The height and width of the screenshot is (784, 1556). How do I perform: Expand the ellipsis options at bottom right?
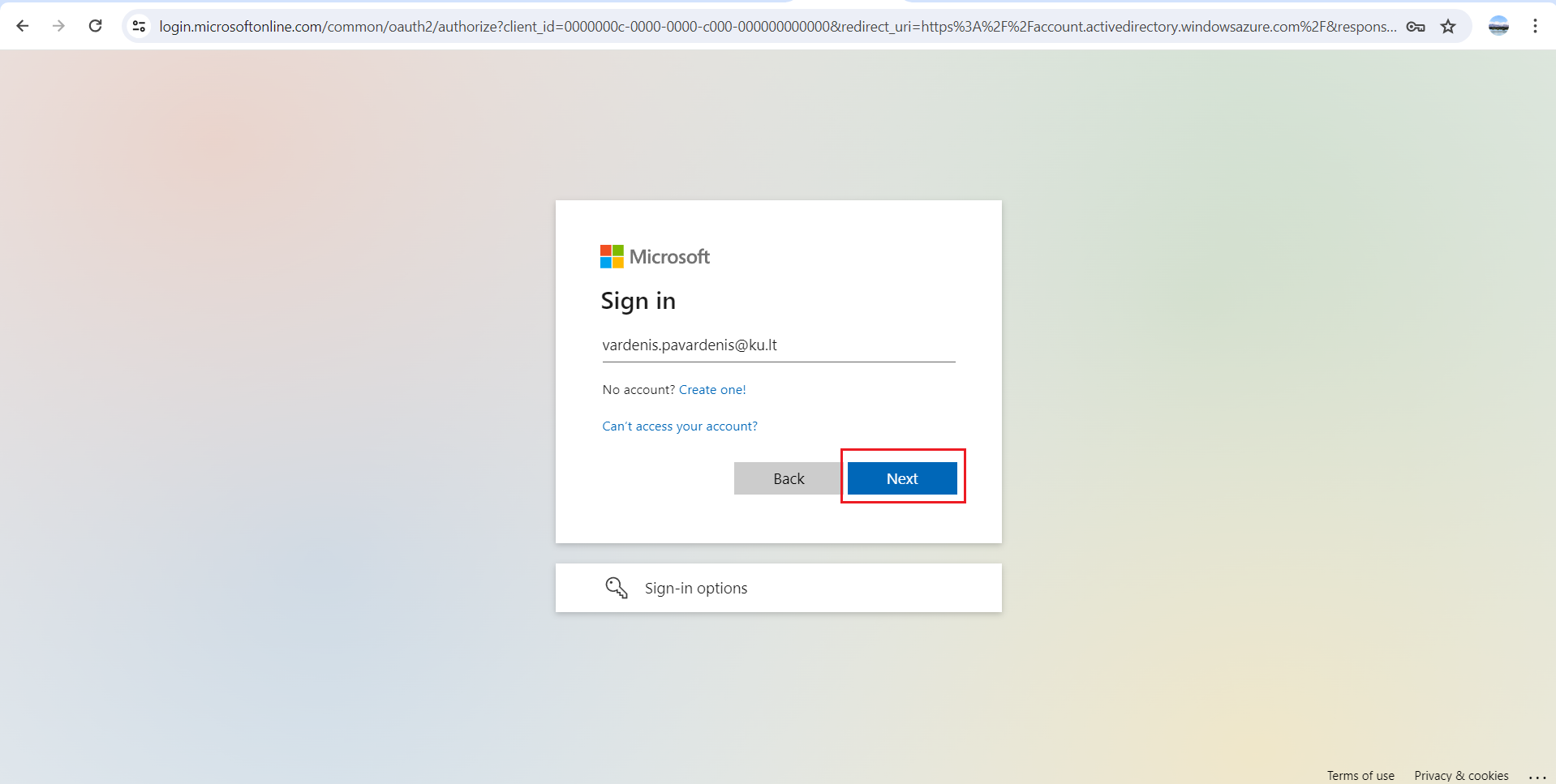click(x=1539, y=776)
